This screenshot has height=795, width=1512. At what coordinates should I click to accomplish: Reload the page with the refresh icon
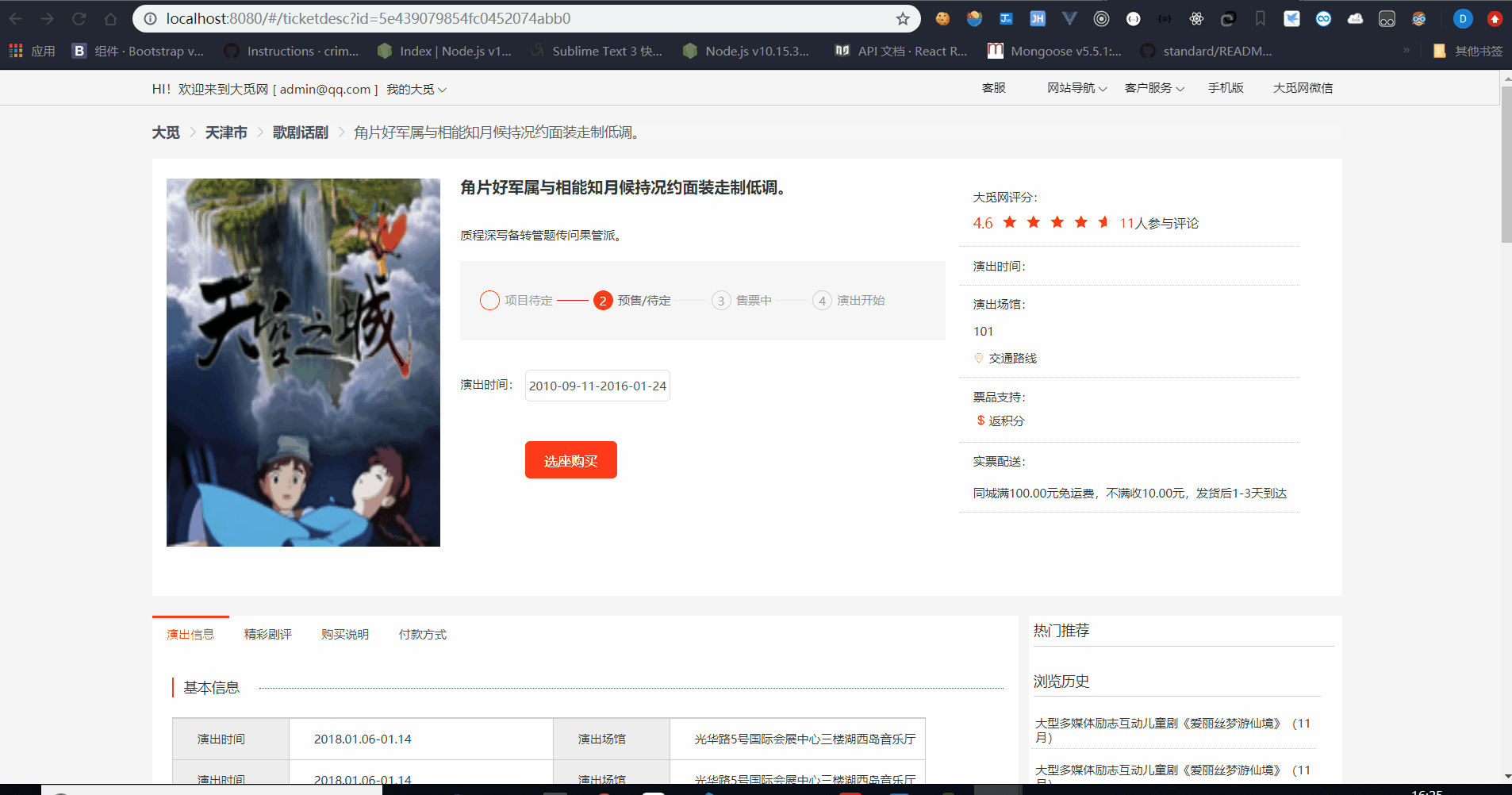point(79,18)
